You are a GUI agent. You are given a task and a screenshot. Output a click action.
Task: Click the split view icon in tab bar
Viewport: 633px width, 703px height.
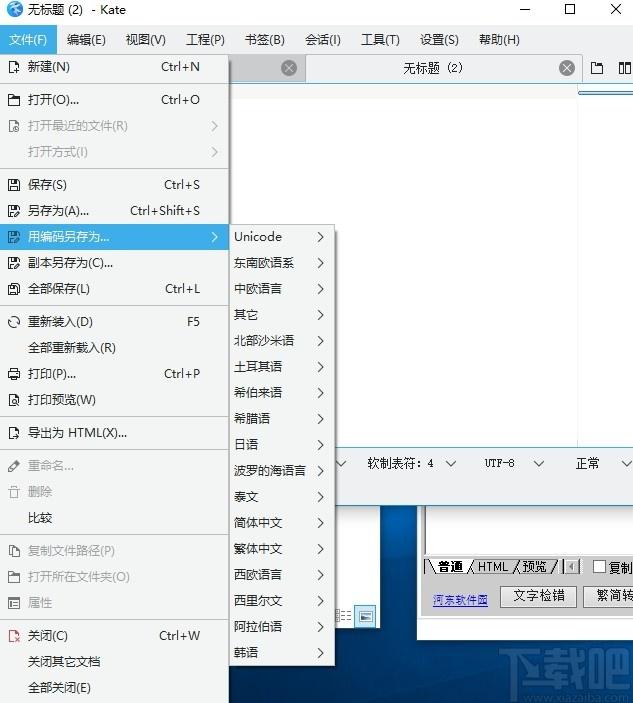pyautogui.click(x=624, y=68)
